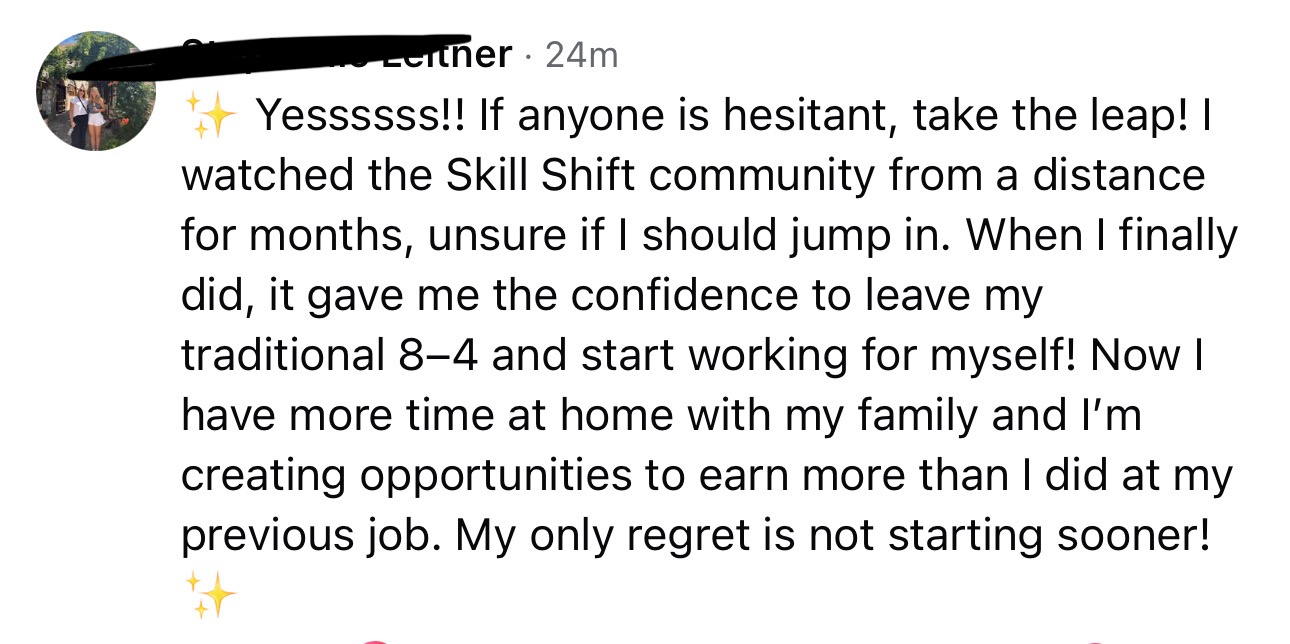Click the words previous job
The height and width of the screenshot is (644, 1290).
coord(311,538)
